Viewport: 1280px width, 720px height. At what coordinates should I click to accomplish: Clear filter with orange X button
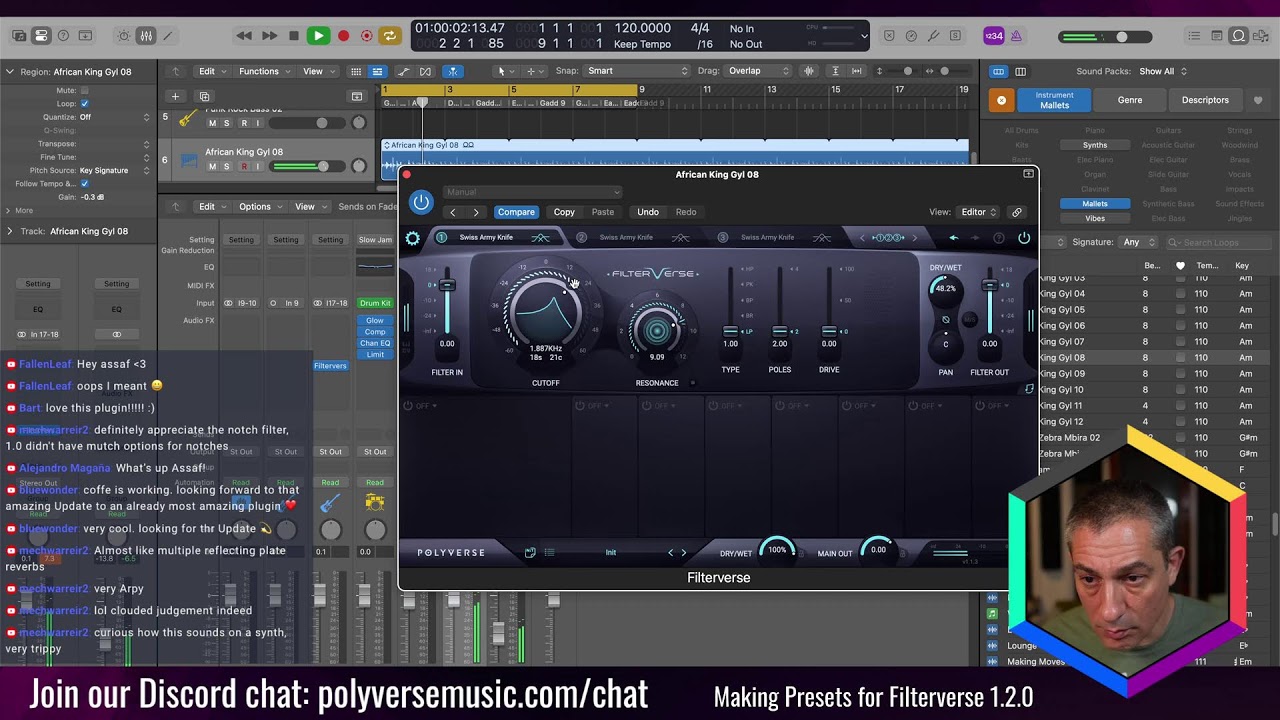pos(1001,100)
